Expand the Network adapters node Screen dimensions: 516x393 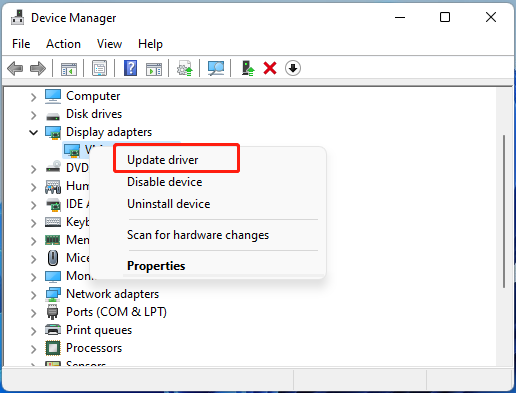click(33, 295)
